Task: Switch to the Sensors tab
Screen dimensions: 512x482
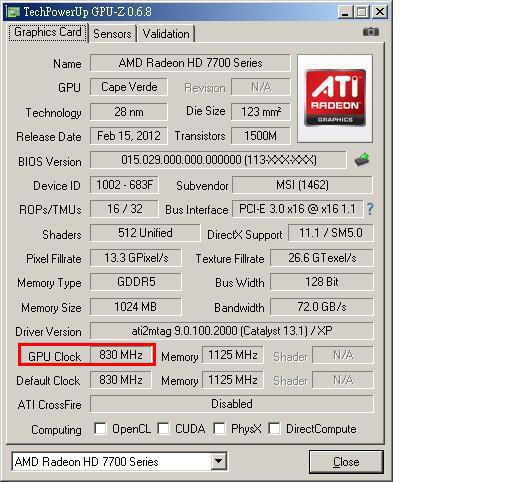Action: click(112, 34)
